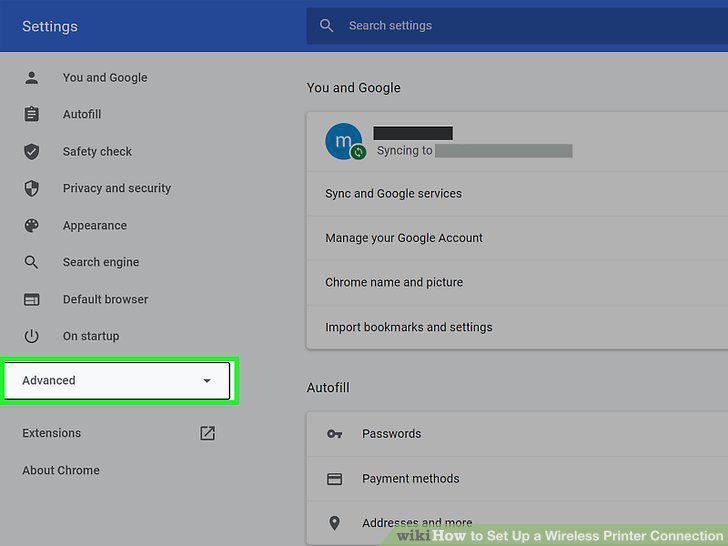Open the Passwords settings row
Viewport: 728px width, 546px height.
coord(517,434)
